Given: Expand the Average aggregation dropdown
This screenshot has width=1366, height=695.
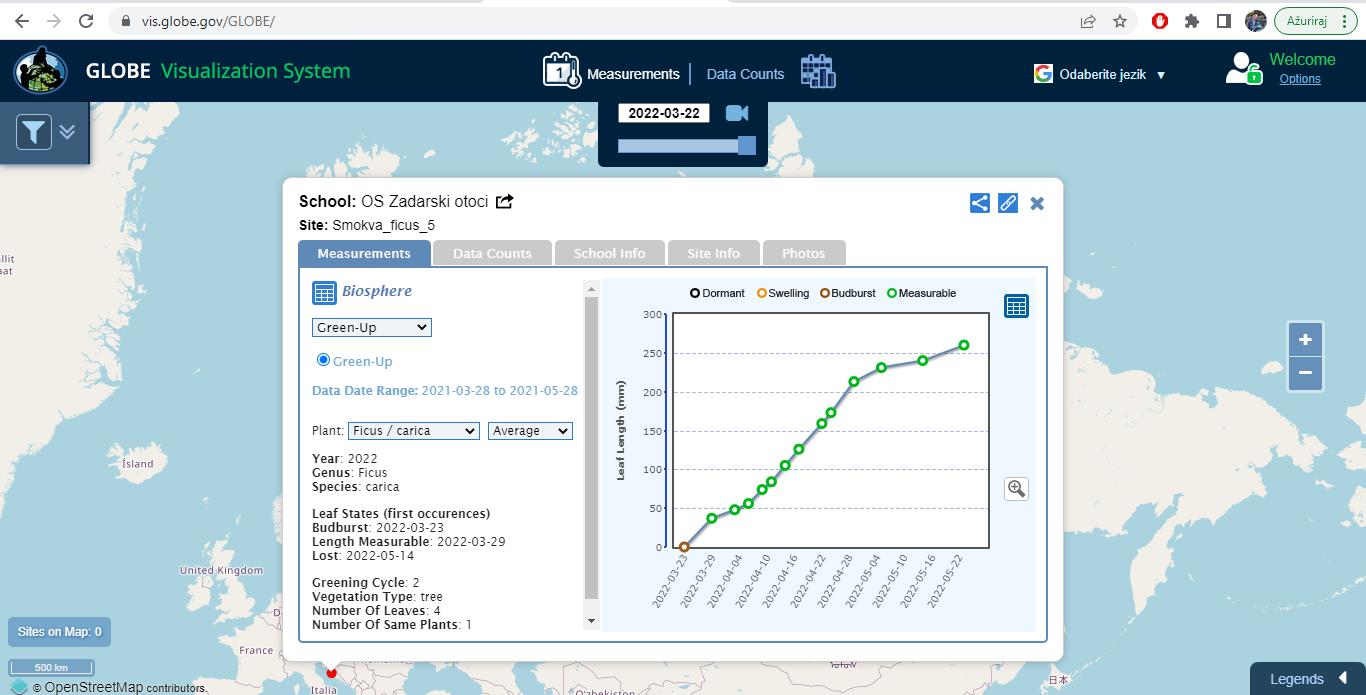Looking at the screenshot, I should tap(530, 431).
